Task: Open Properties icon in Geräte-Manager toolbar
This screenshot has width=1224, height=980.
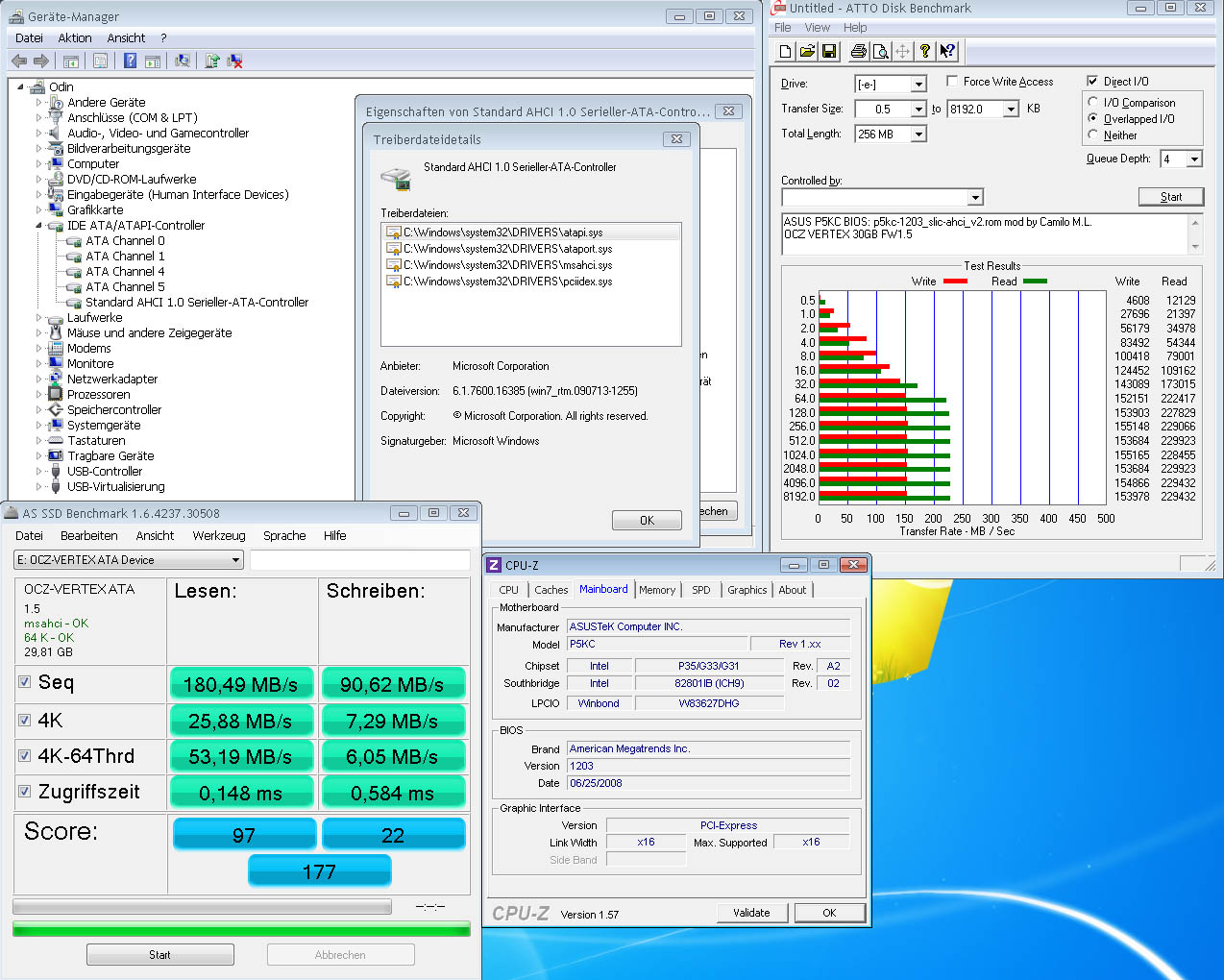Action: tap(100, 61)
